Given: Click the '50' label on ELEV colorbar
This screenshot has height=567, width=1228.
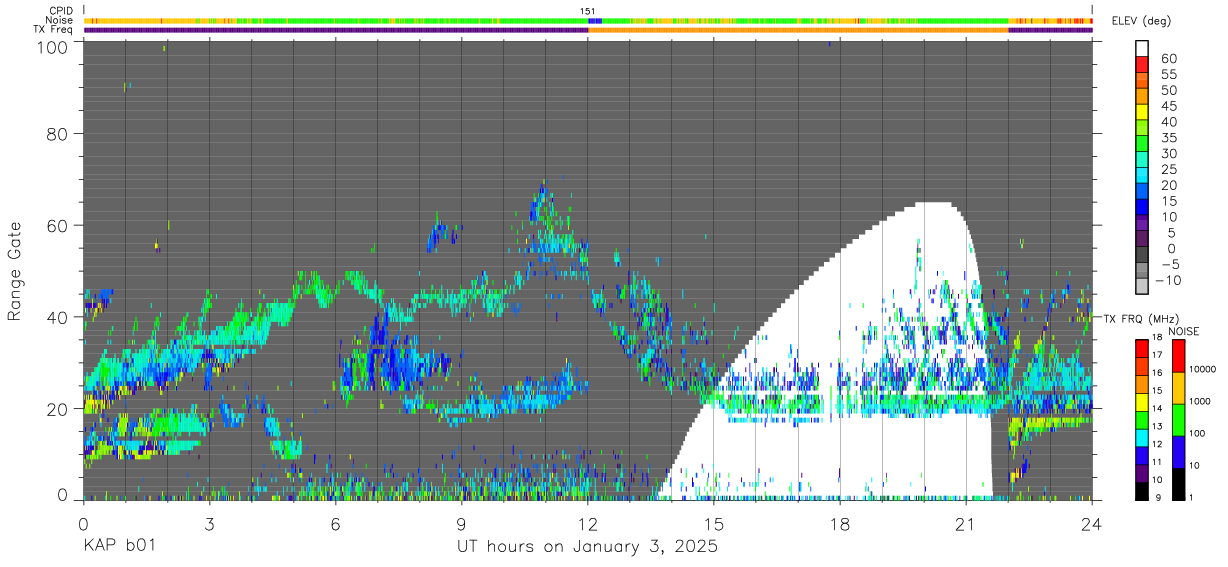Looking at the screenshot, I should (x=1167, y=90).
